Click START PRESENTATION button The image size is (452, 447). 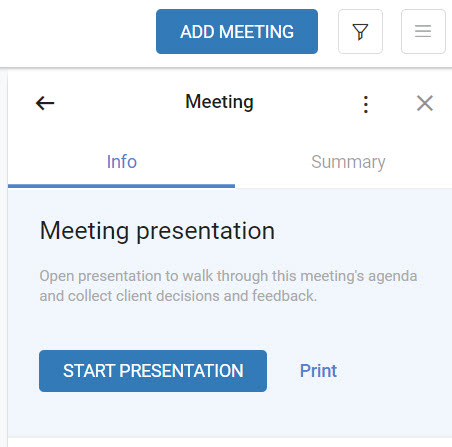point(153,371)
